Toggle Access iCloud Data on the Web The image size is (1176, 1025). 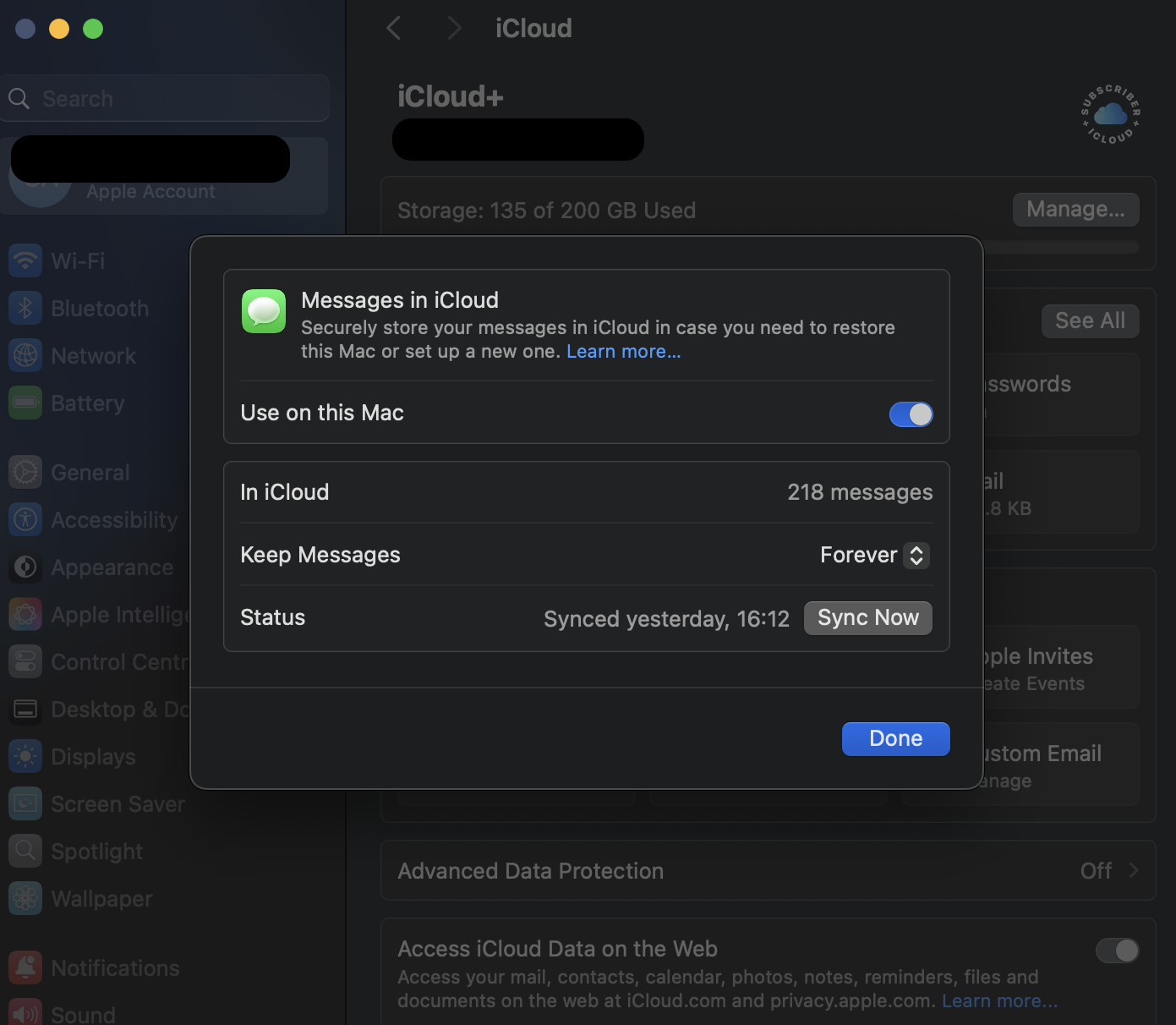[1118, 951]
